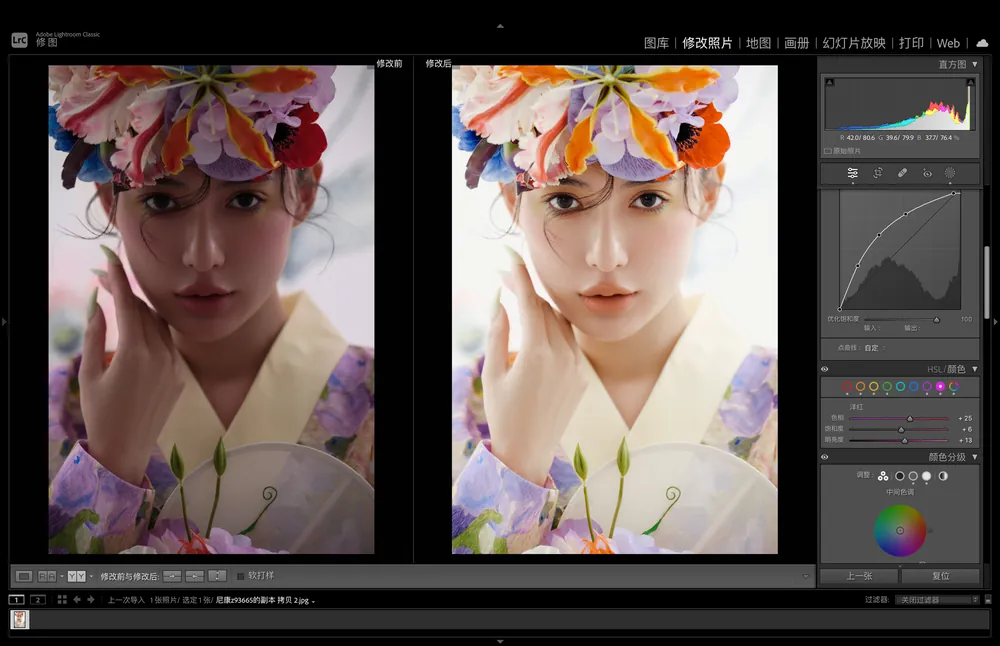Image resolution: width=1000 pixels, height=646 pixels.
Task: Click the cloud sync status icon
Action: click(981, 43)
